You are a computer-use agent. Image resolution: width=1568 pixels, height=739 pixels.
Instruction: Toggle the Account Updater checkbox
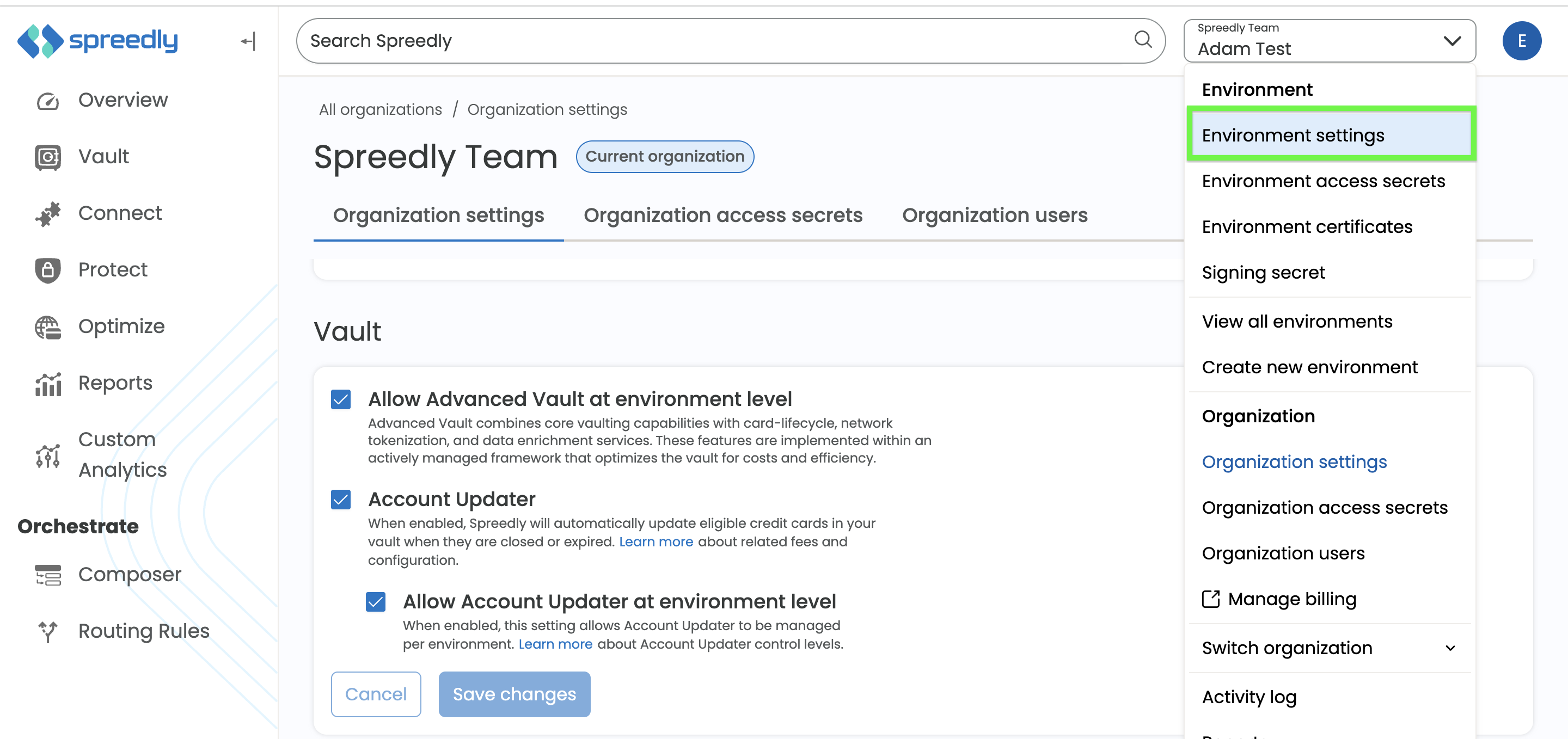[341, 500]
